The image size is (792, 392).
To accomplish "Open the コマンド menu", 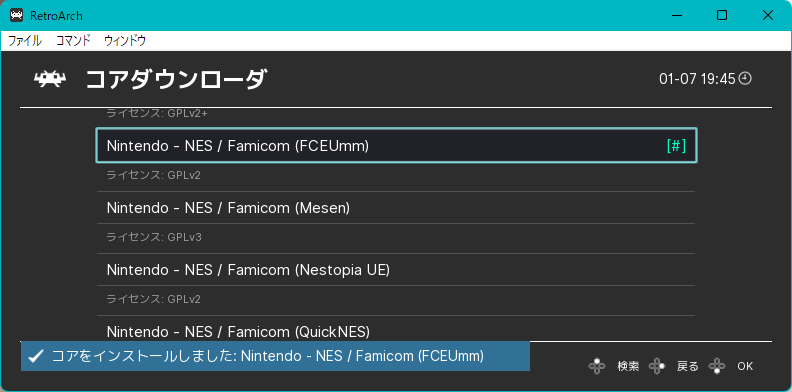I will point(73,41).
